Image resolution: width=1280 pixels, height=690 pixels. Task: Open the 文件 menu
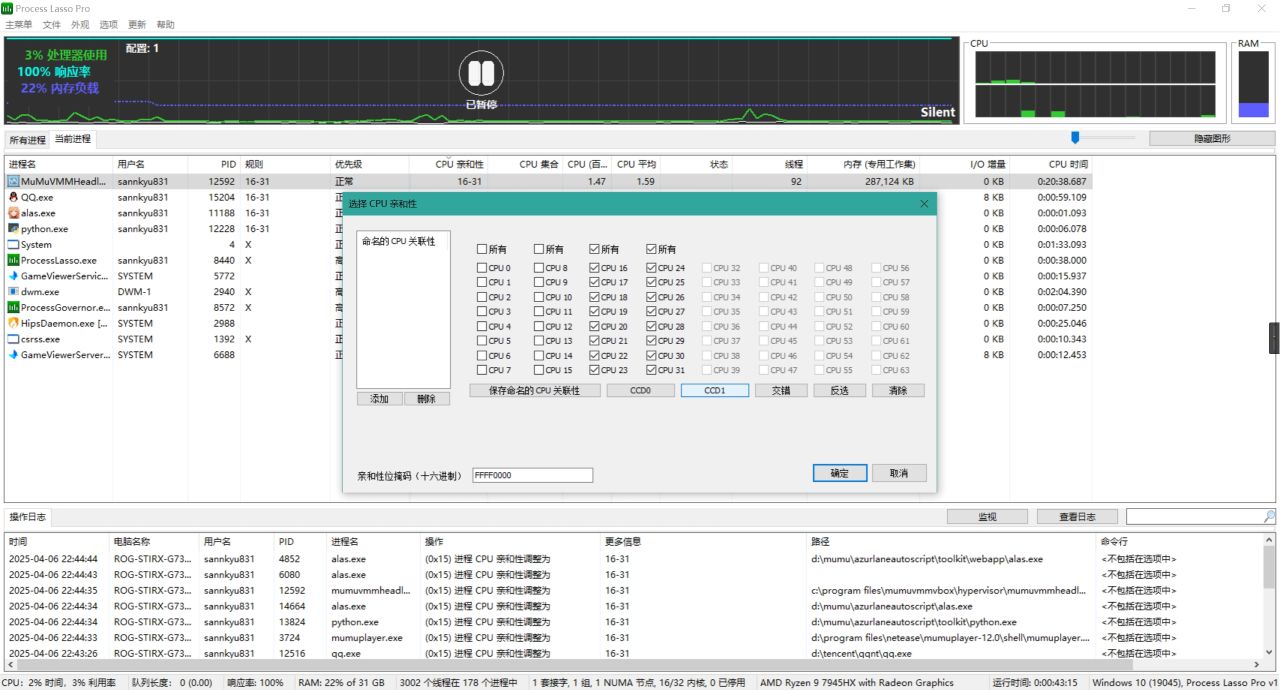[x=51, y=24]
